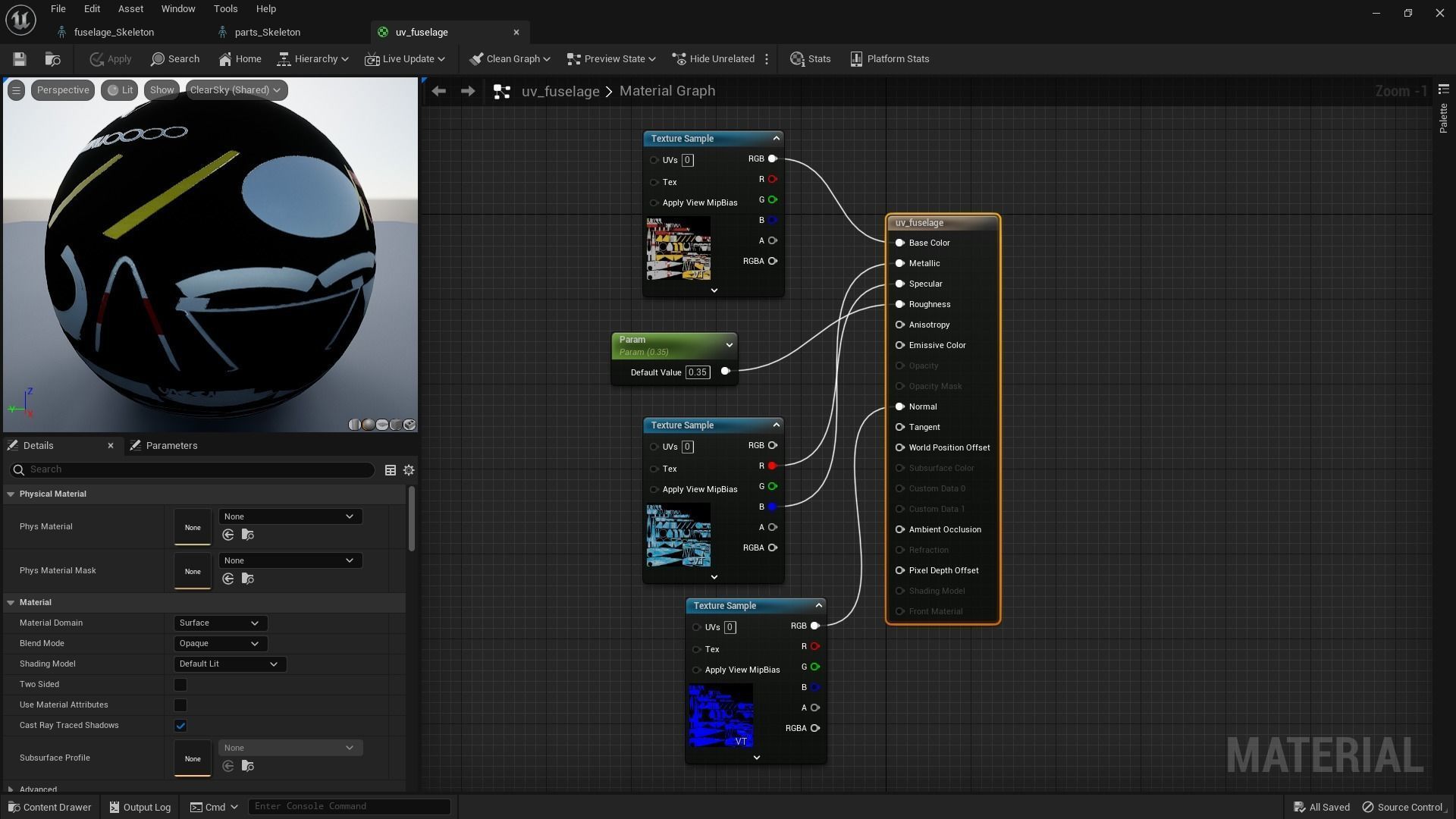The width and height of the screenshot is (1456, 819).
Task: Click the Browse to asset icon in toolbar
Action: [52, 59]
